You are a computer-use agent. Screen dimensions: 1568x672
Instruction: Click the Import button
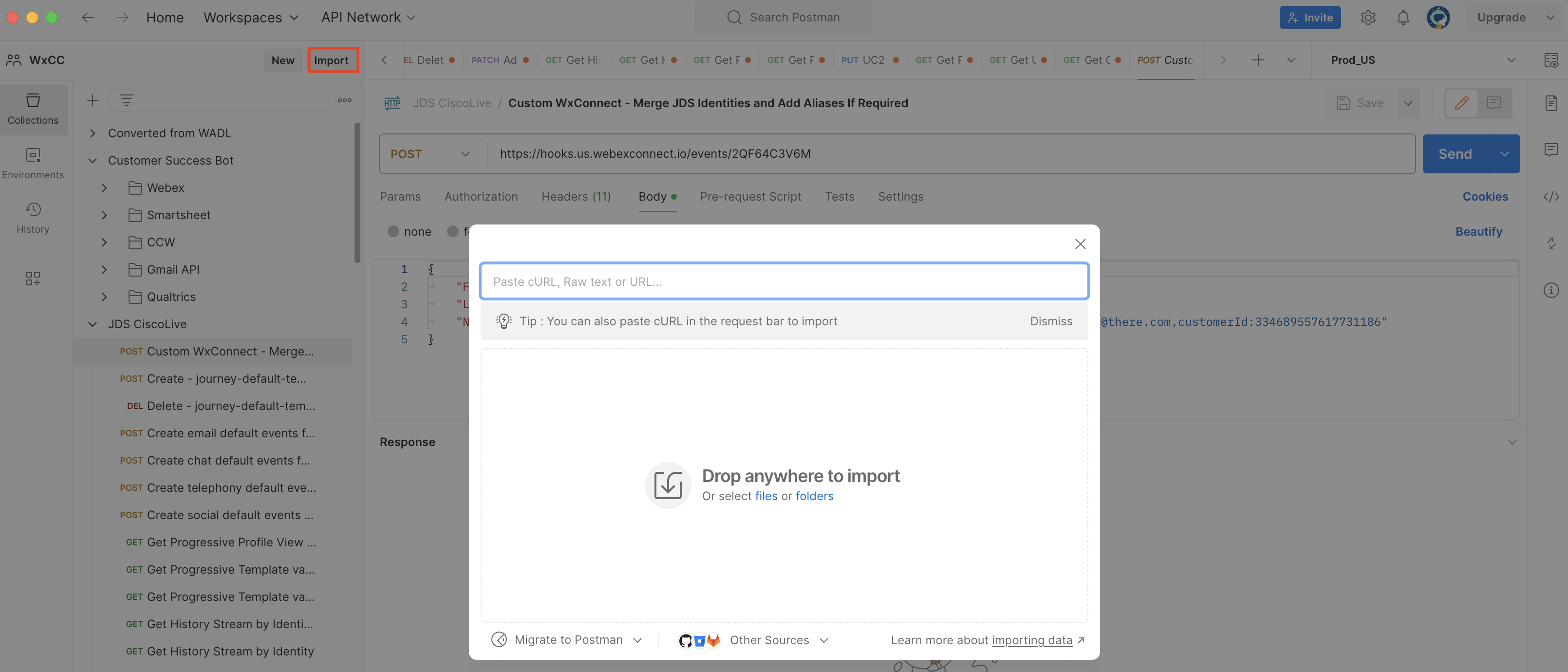tap(331, 59)
